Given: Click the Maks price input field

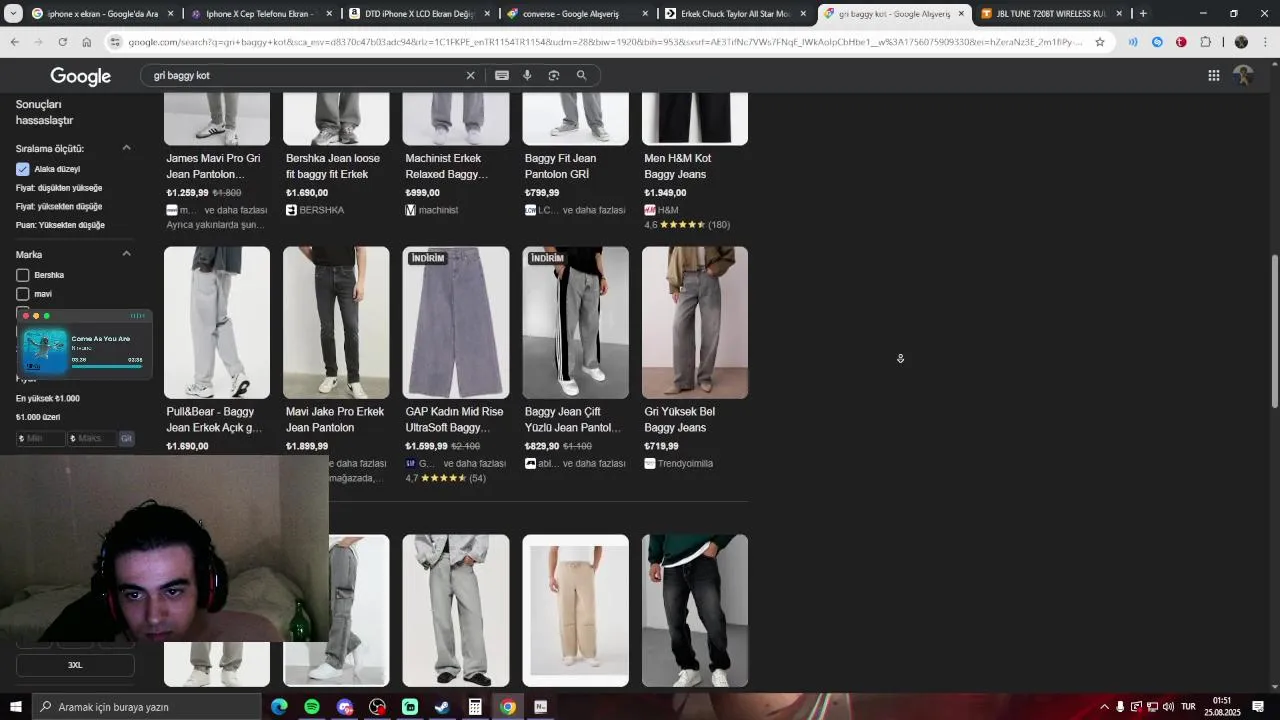Looking at the screenshot, I should [92, 438].
